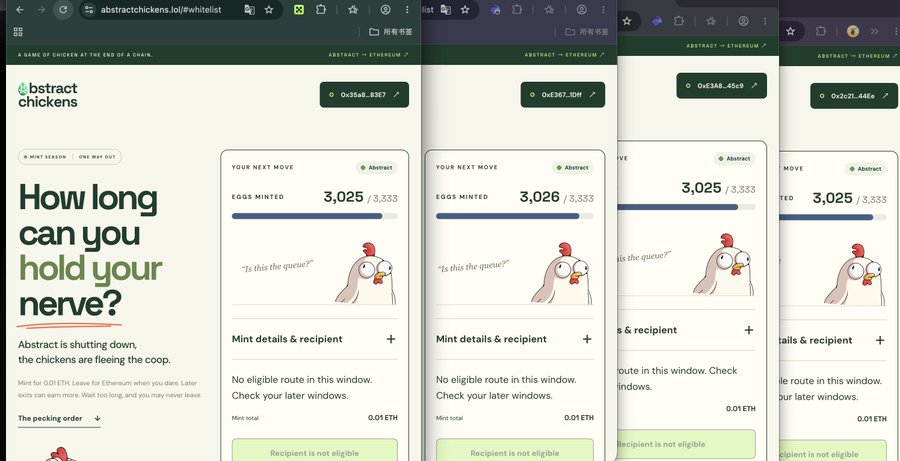Open the 0xE367…1Dff wallet button
This screenshot has height=461, width=900.
pos(562,95)
